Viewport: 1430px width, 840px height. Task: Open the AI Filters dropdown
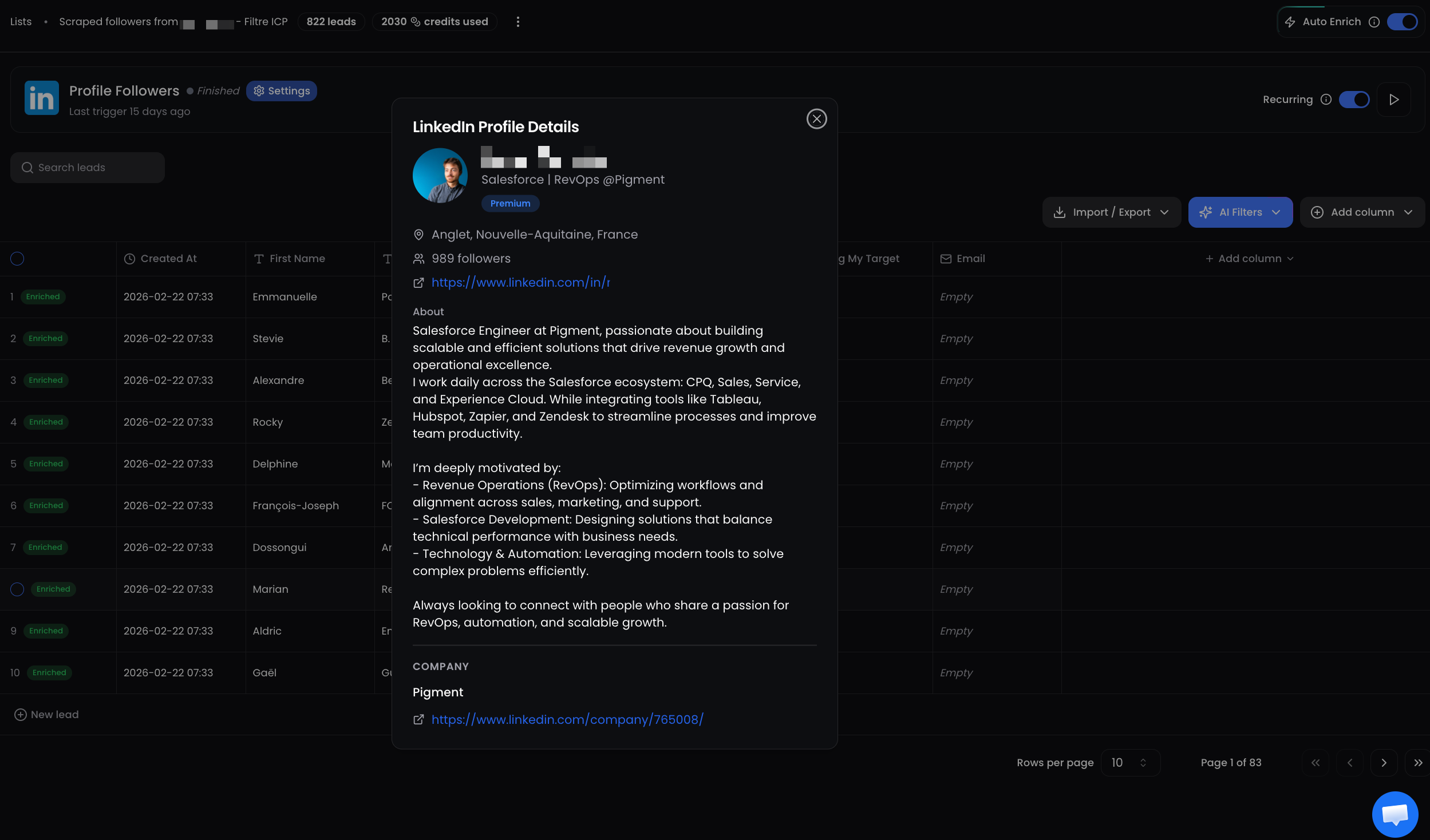(x=1240, y=212)
